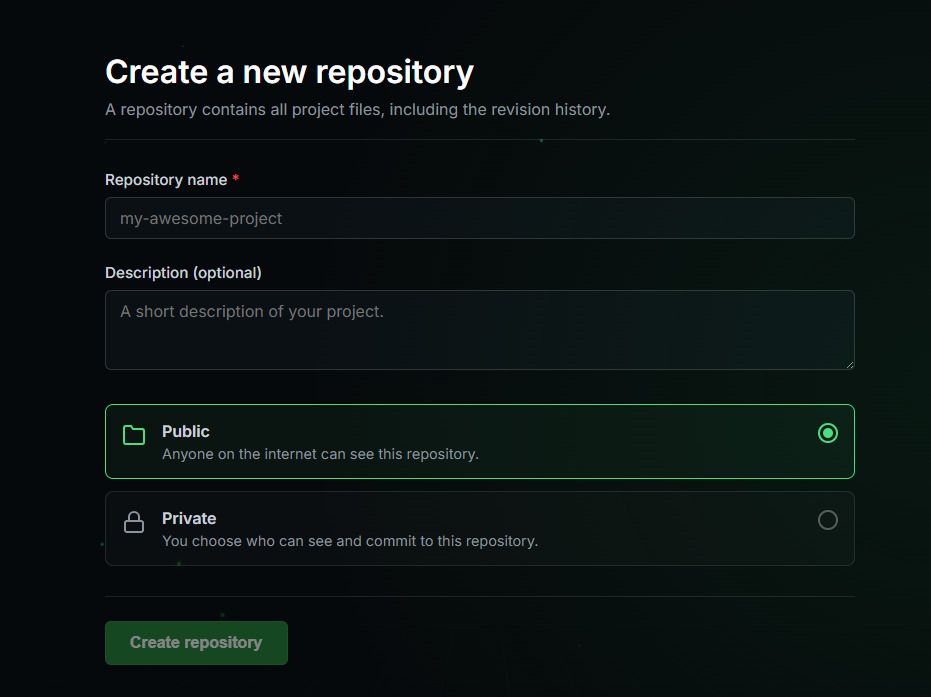Viewport: 931px width, 697px height.
Task: Click 'Anyone on the internet can see this repository' text
Action: tap(321, 454)
